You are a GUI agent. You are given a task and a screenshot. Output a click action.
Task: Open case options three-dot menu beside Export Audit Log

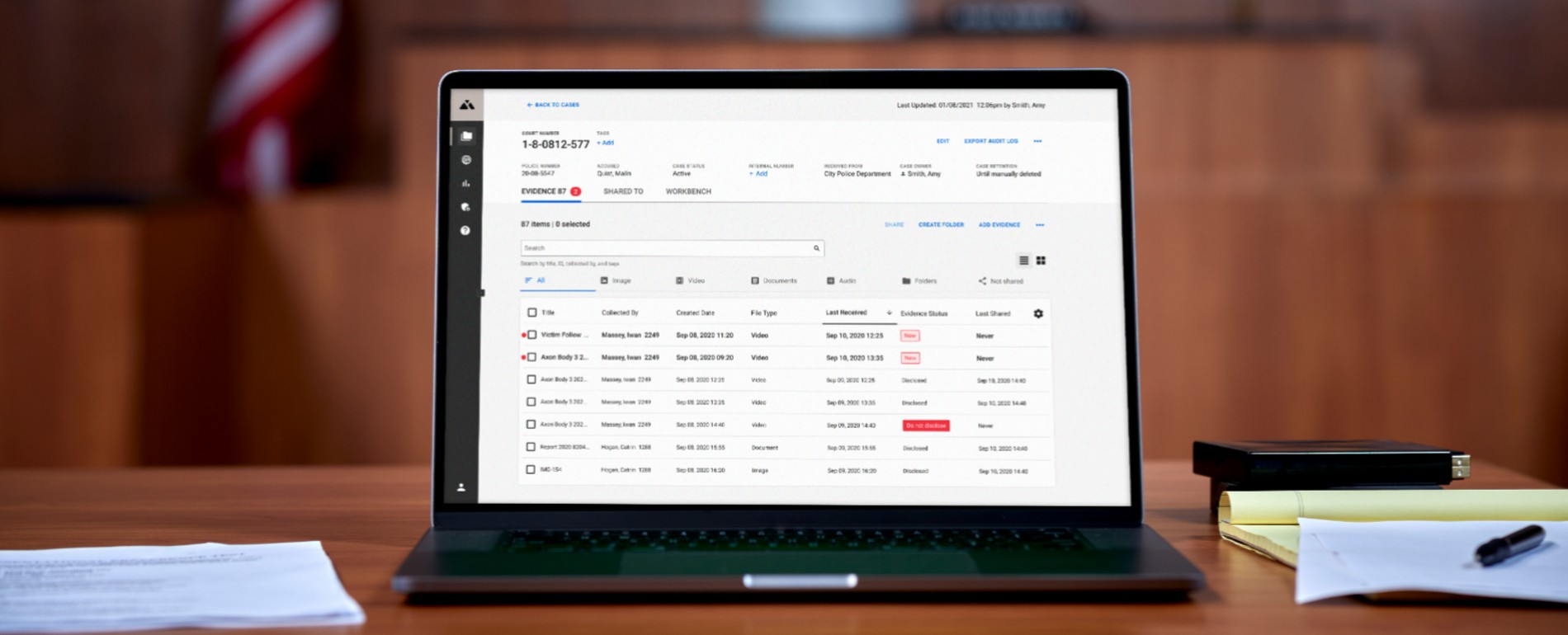1037,141
